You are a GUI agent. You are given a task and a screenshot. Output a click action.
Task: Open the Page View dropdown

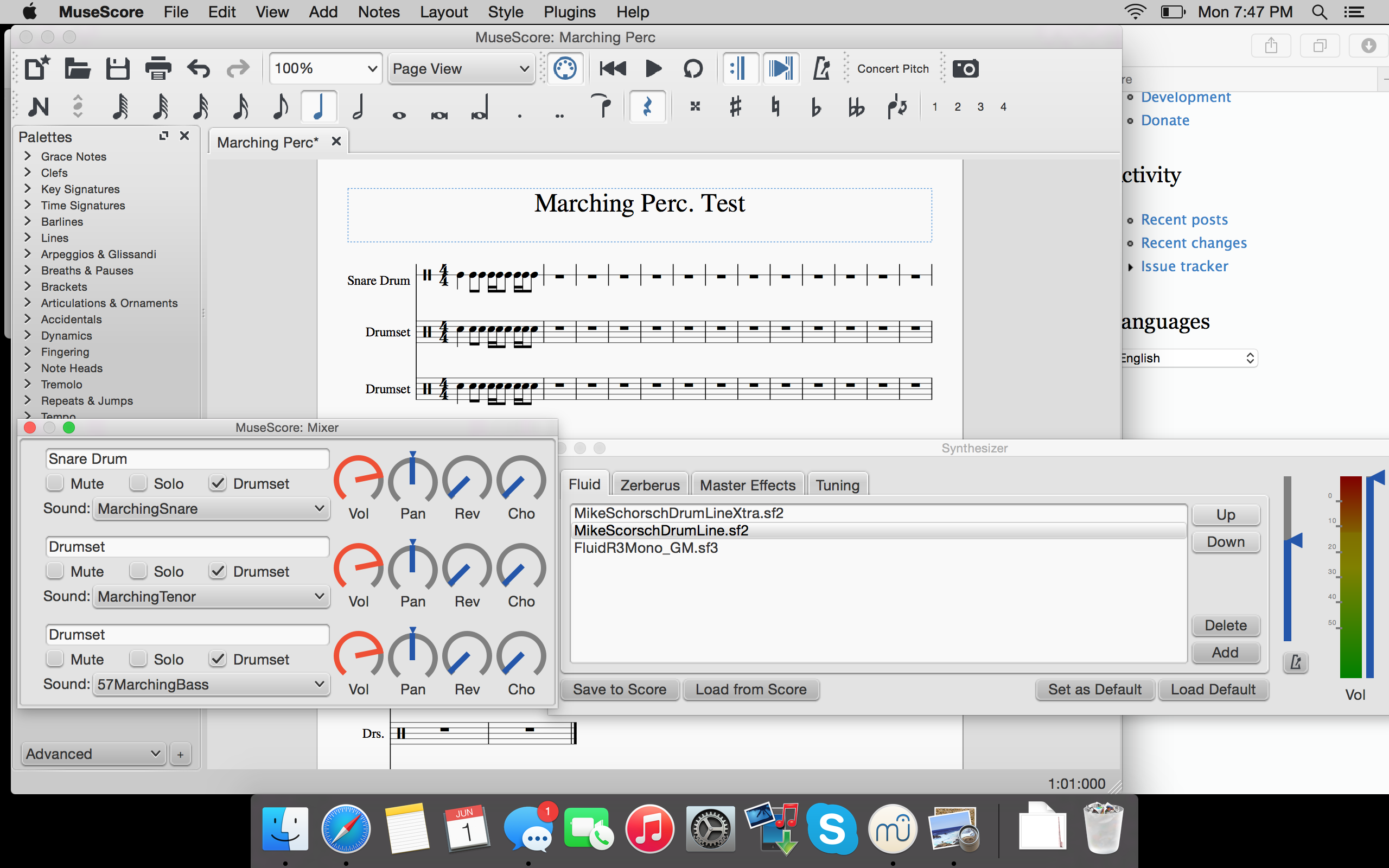(x=461, y=69)
